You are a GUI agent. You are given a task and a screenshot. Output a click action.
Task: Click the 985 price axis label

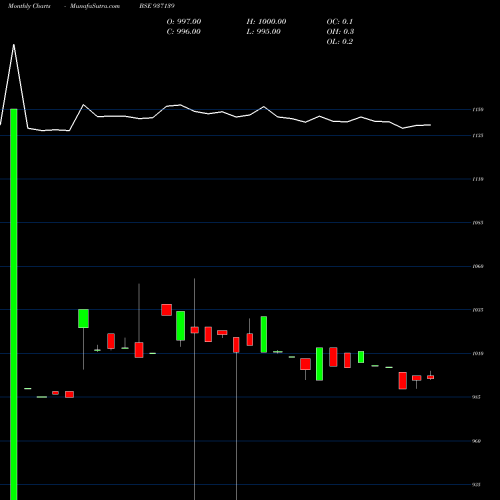477,397
